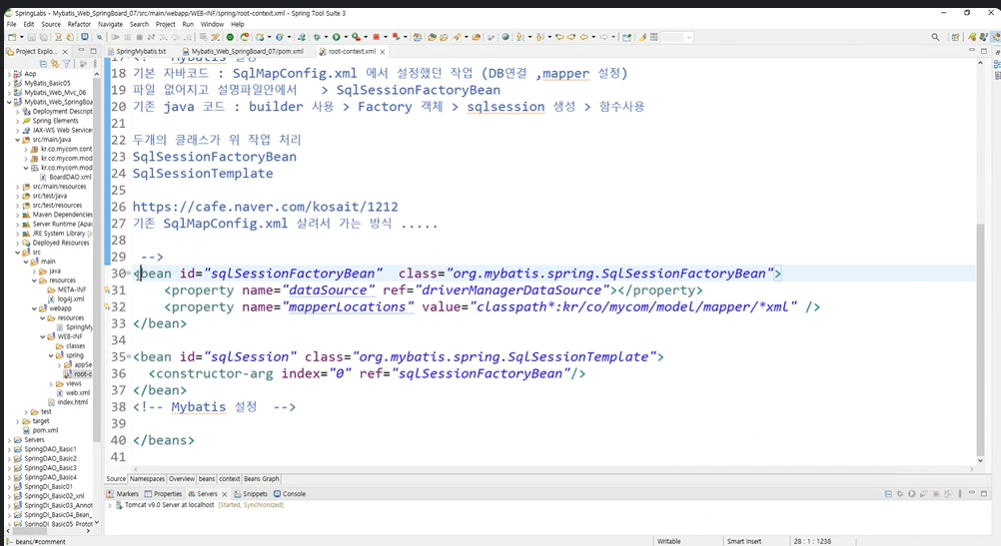1001x546 pixels.
Task: Close the Project Explorer view
Action: pos(65,51)
